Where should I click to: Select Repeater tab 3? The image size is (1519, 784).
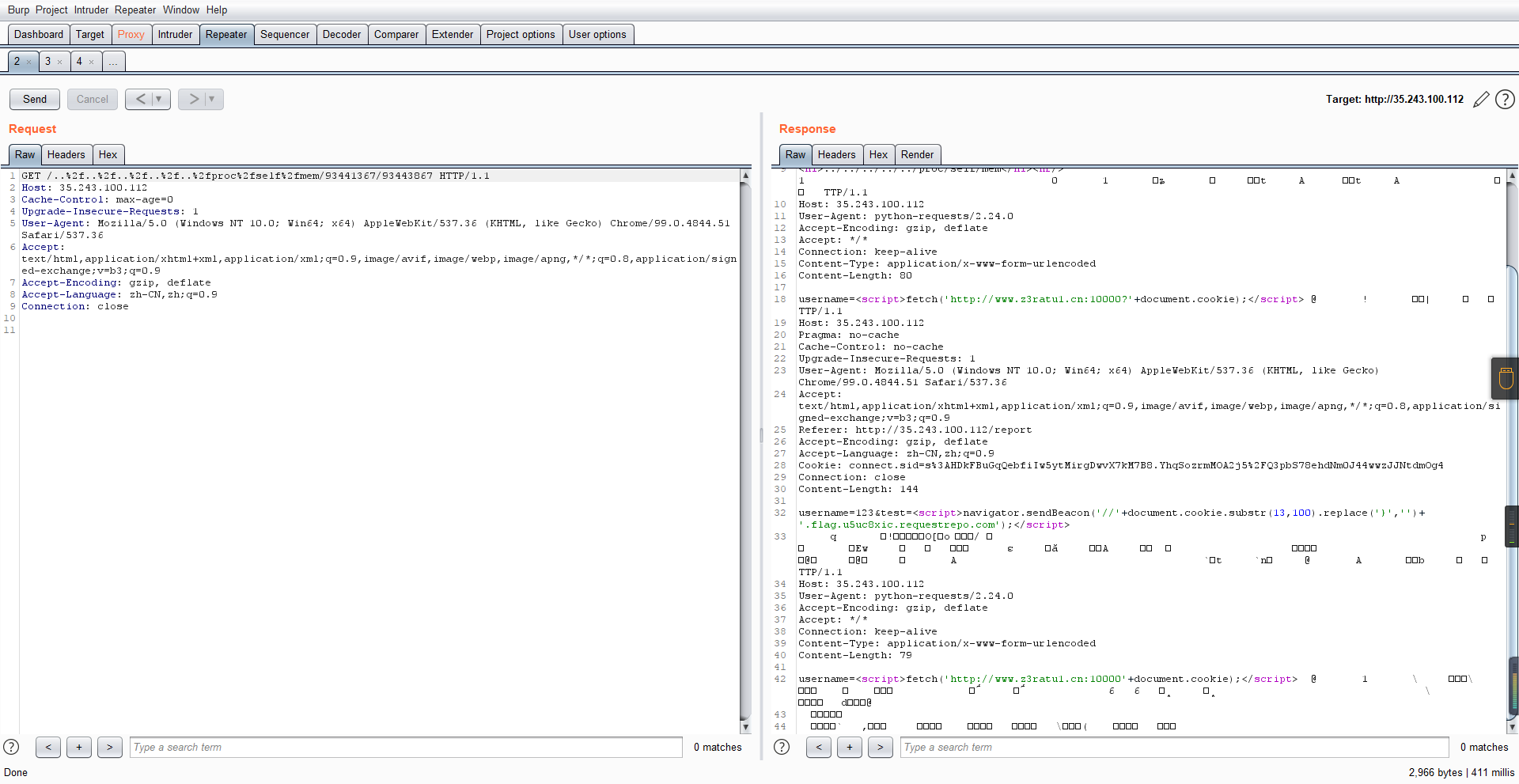click(47, 62)
